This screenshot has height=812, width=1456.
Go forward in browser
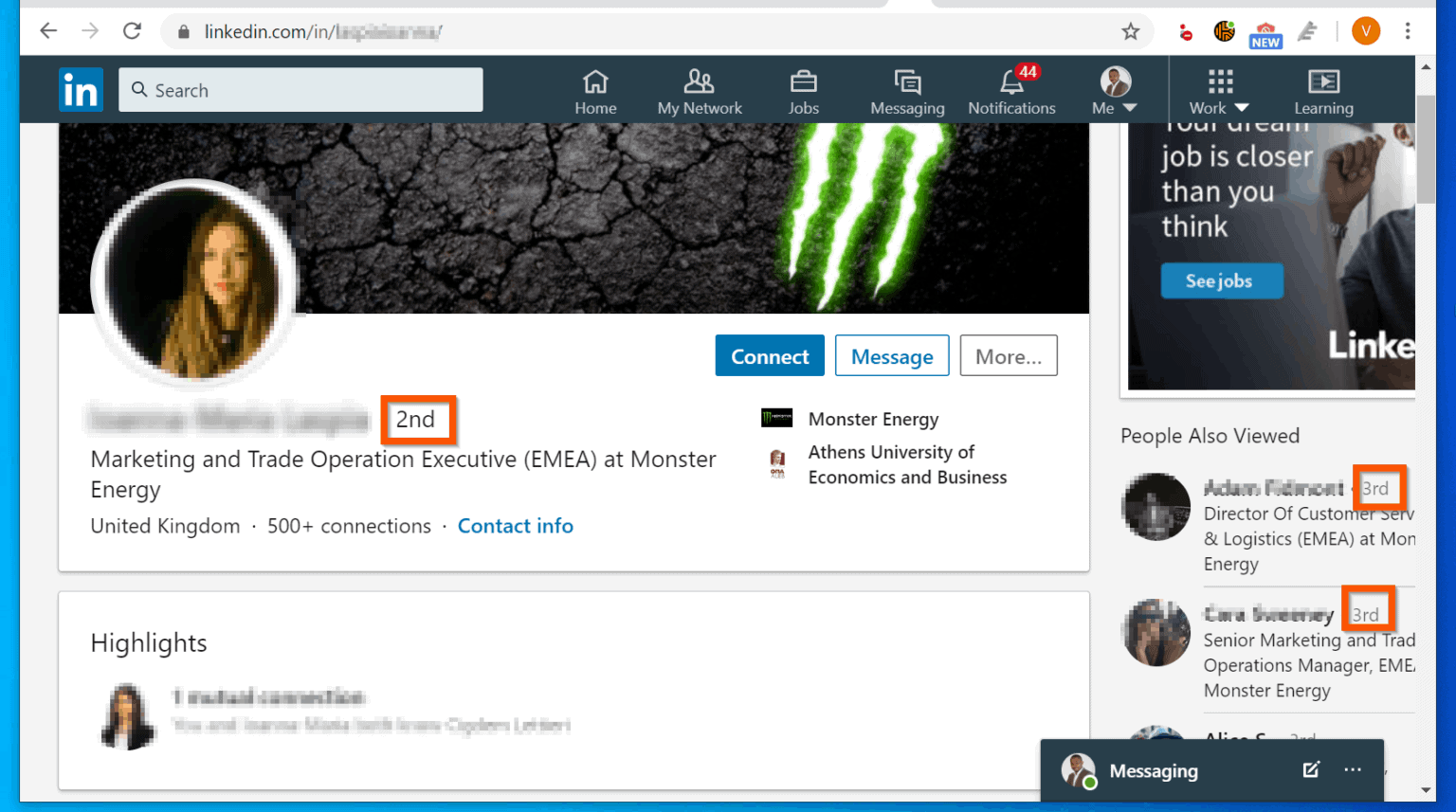tap(90, 31)
